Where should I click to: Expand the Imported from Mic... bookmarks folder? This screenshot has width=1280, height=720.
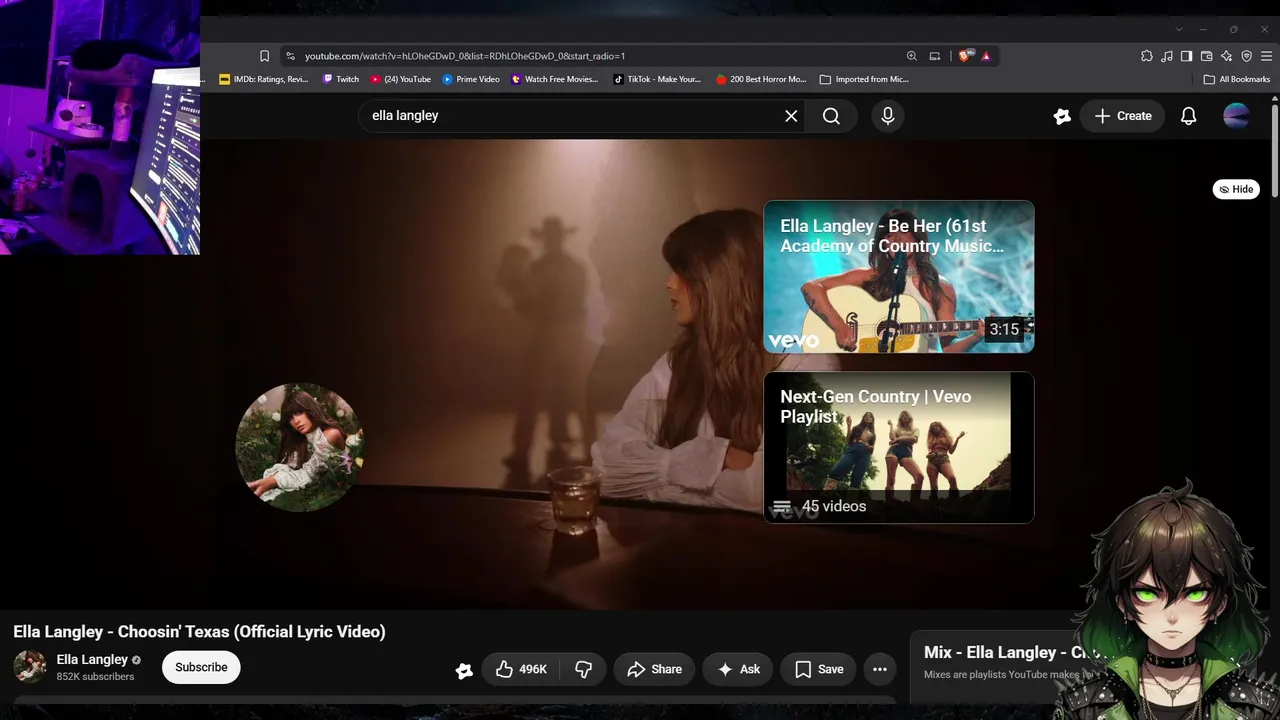tap(864, 79)
